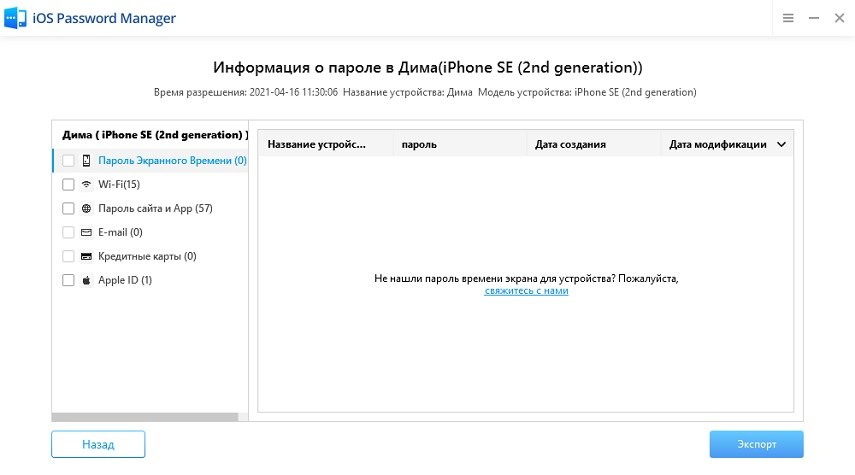Click the пароль column header
Viewport: 855px width, 475px height.
(x=460, y=145)
